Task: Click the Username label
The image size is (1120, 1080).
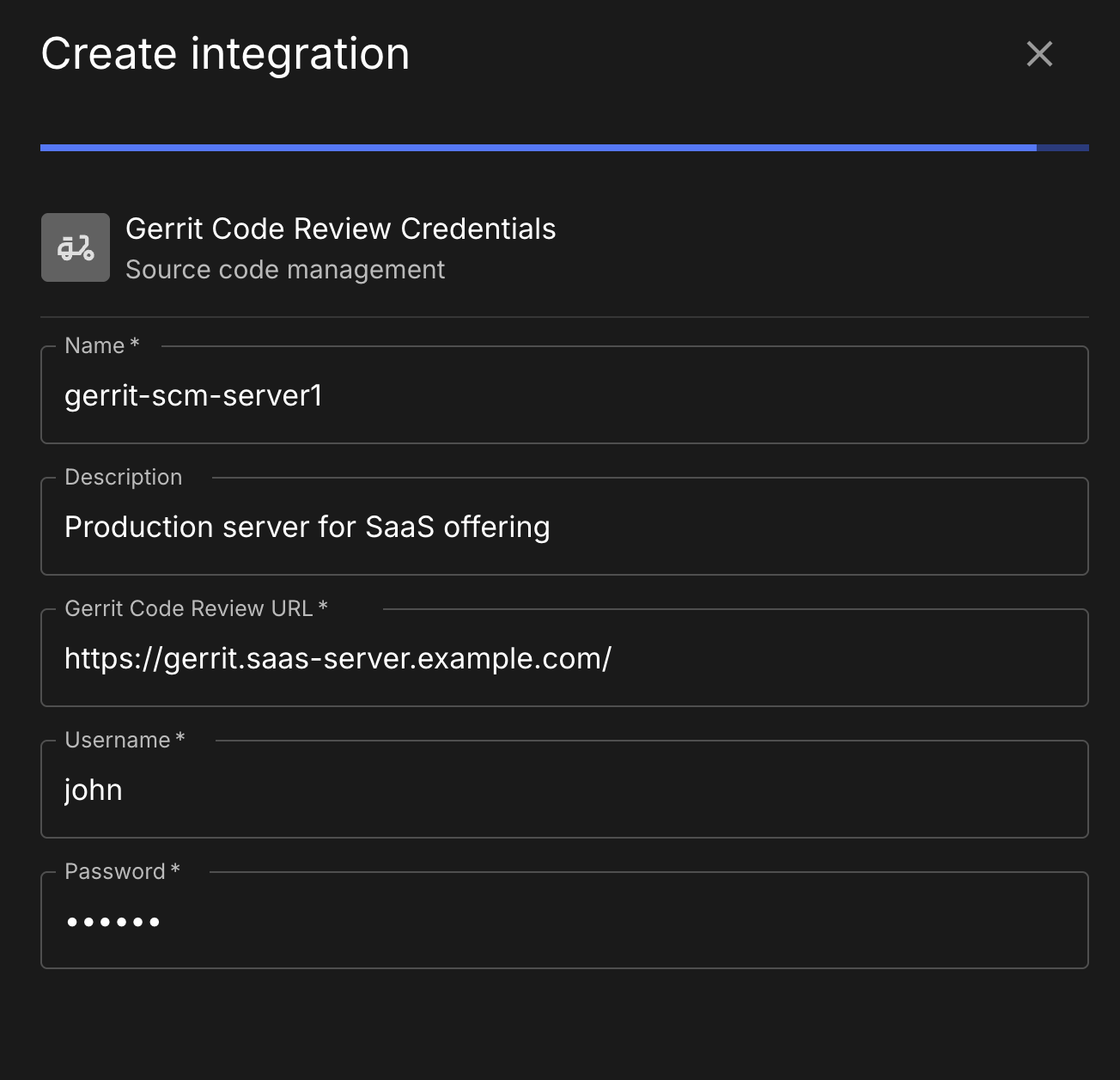Action: pyautogui.click(x=124, y=740)
